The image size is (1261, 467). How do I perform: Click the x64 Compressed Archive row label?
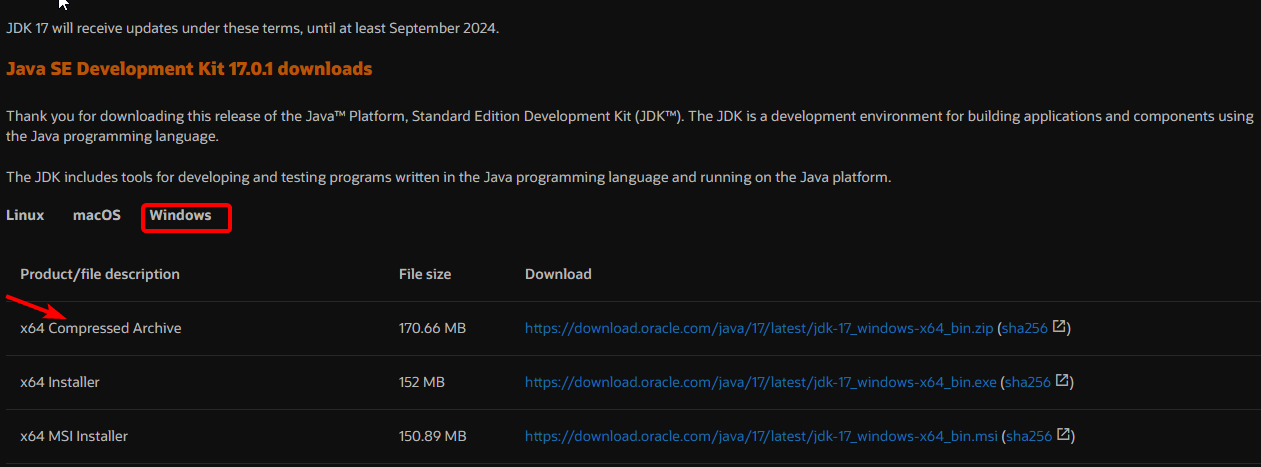tap(101, 328)
